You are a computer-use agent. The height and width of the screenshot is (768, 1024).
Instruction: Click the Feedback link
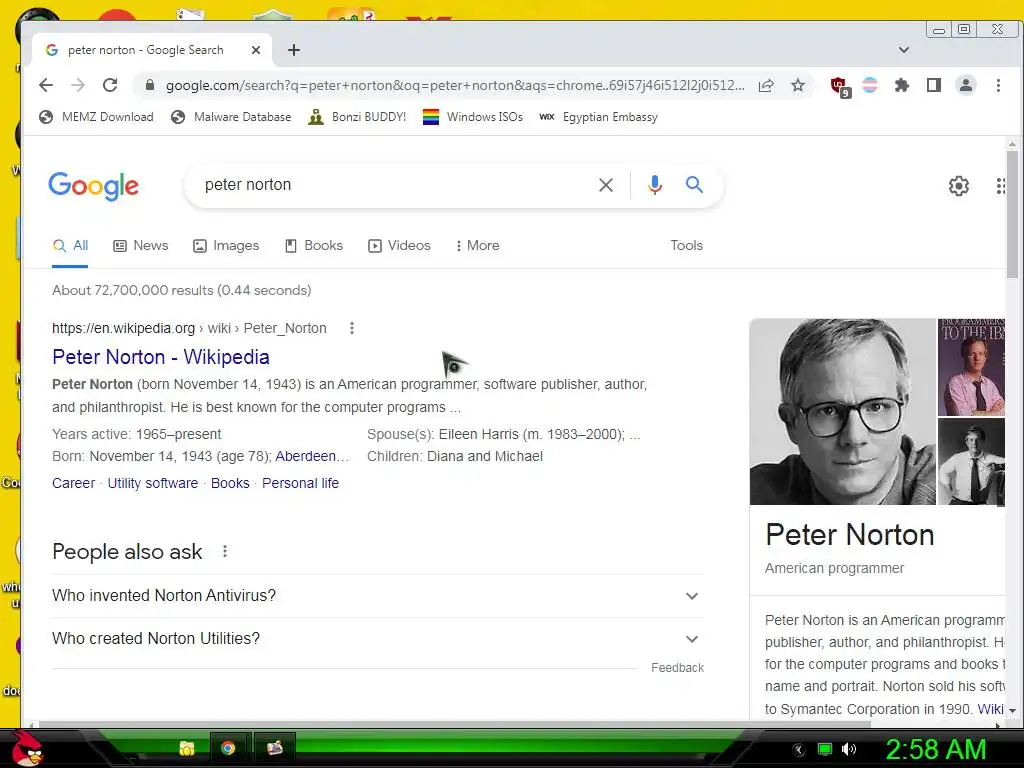(677, 667)
